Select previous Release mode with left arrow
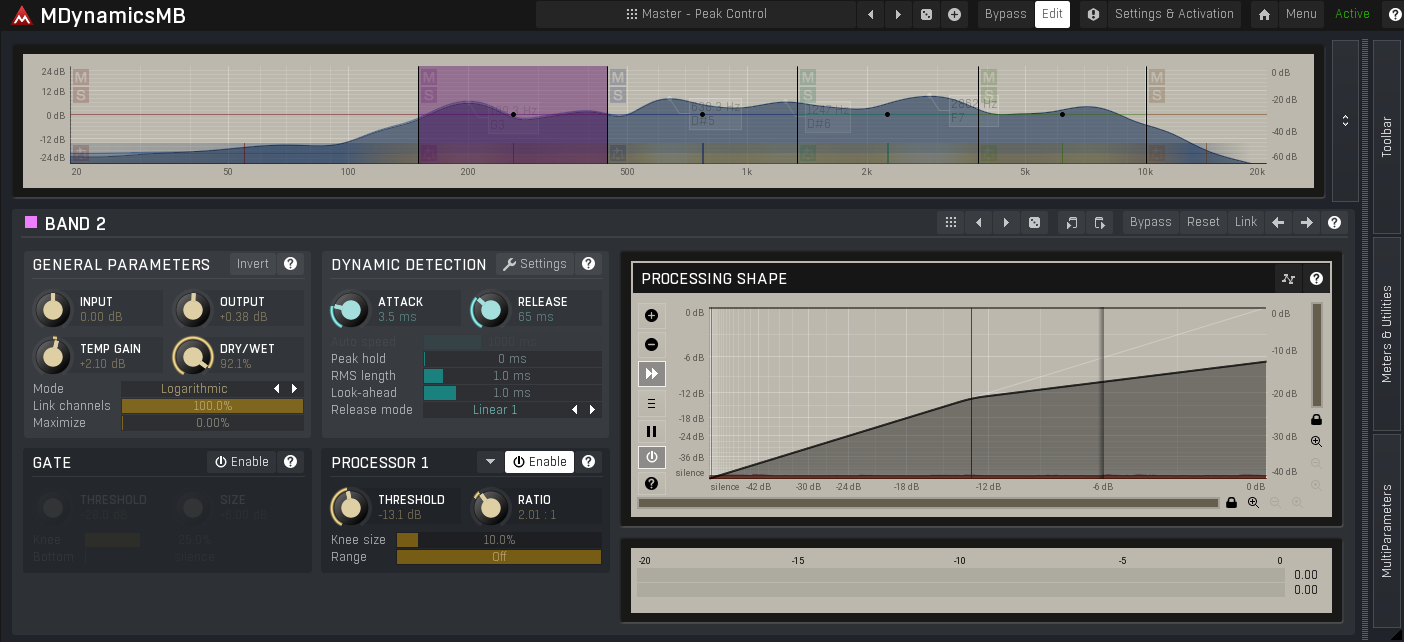 575,410
